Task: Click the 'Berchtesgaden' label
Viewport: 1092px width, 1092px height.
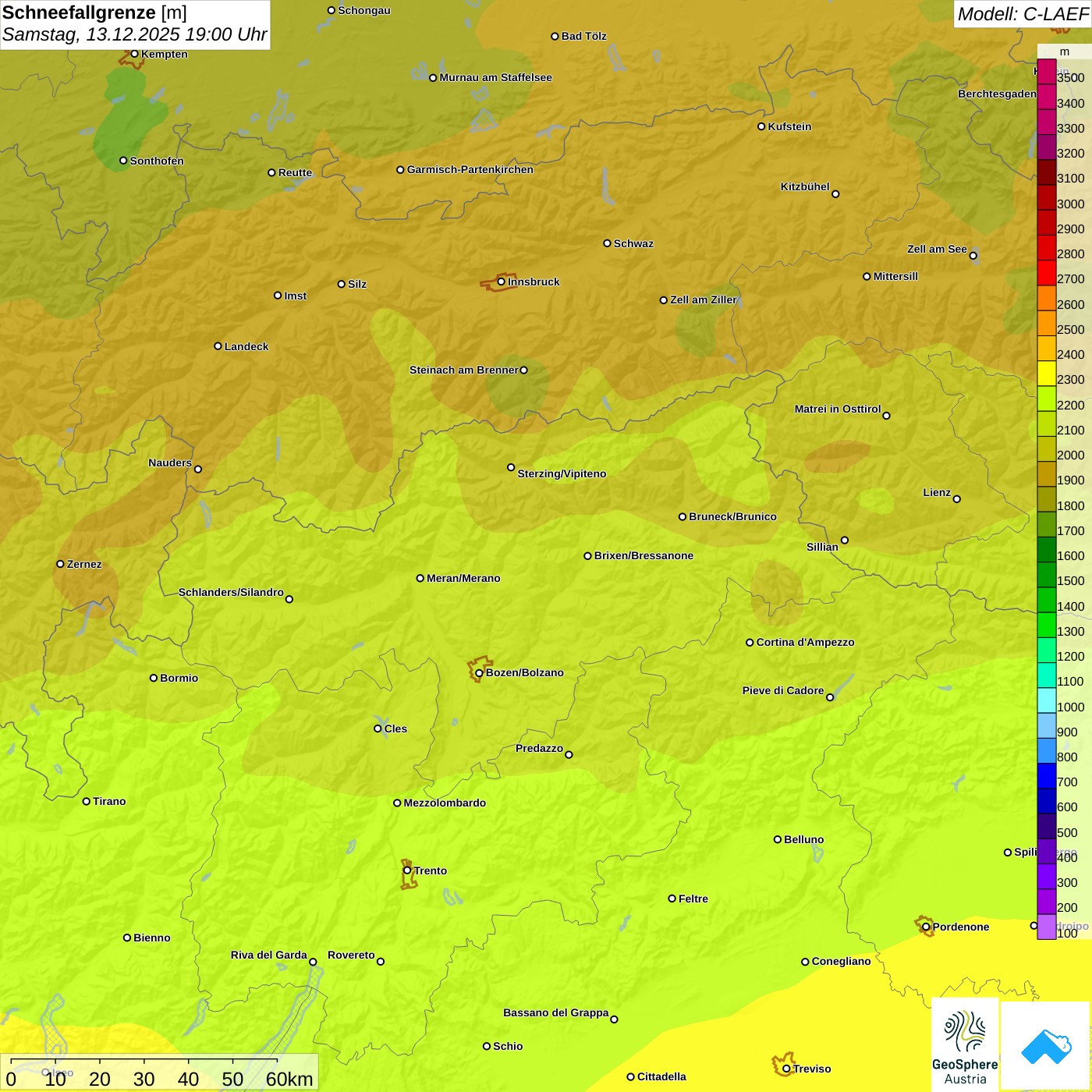Action: pos(997,94)
